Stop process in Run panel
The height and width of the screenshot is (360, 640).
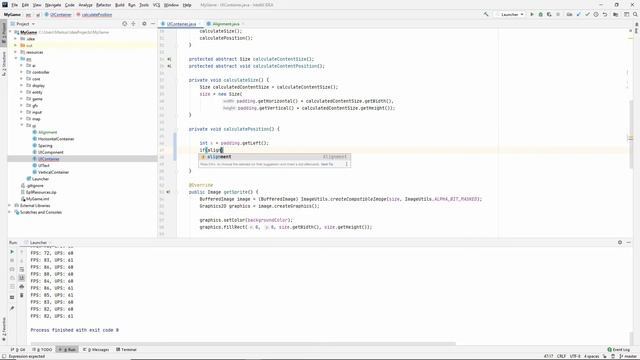tap(12, 260)
